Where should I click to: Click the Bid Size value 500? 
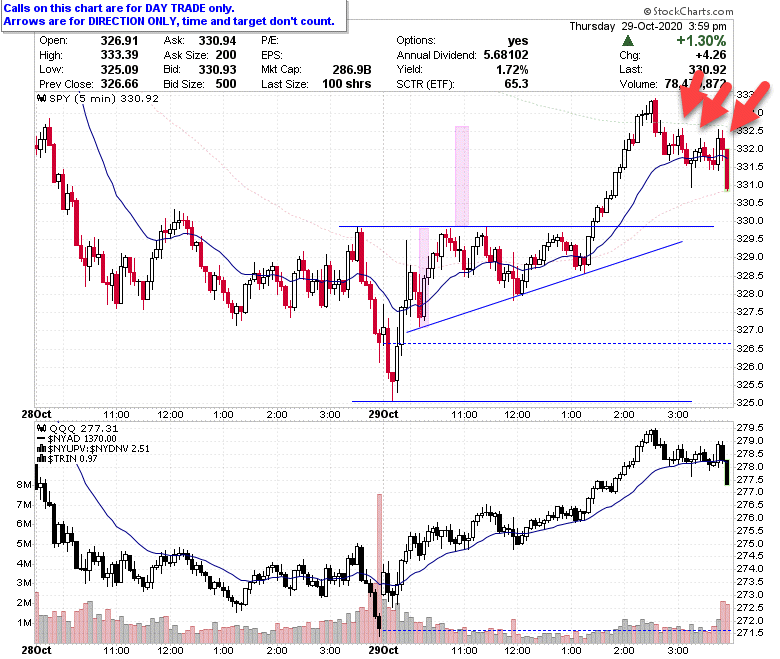(x=226, y=84)
